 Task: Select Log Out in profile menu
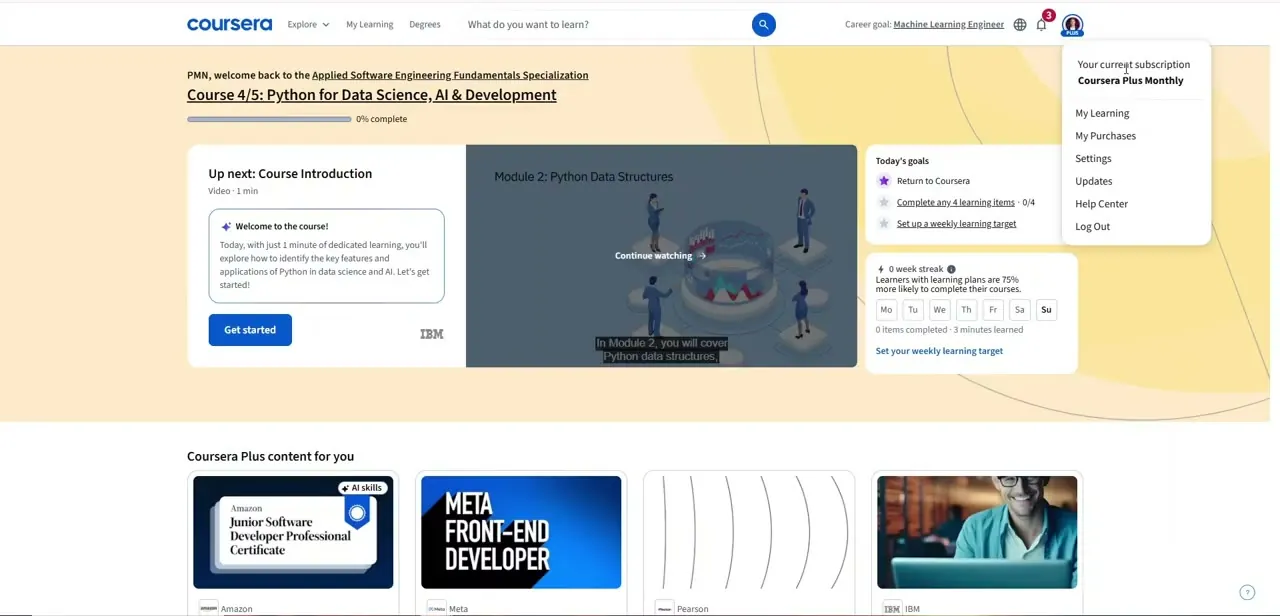[x=1093, y=226]
